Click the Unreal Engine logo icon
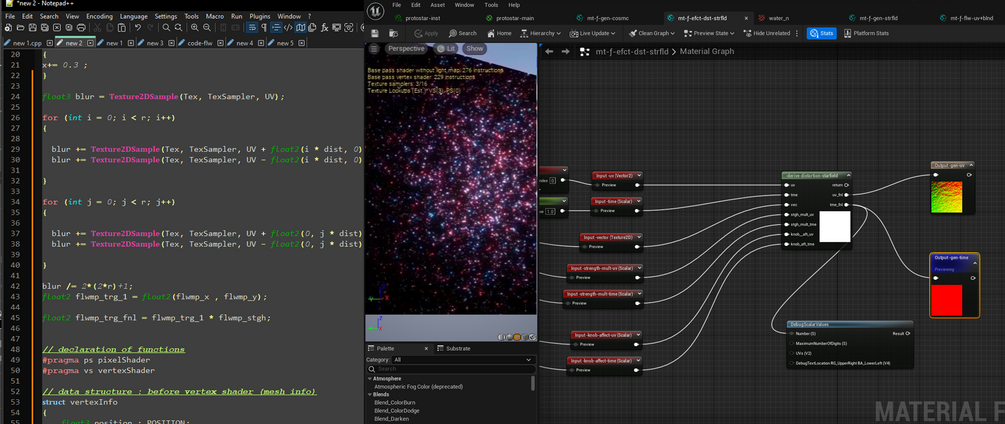1005x424 pixels. click(376, 9)
